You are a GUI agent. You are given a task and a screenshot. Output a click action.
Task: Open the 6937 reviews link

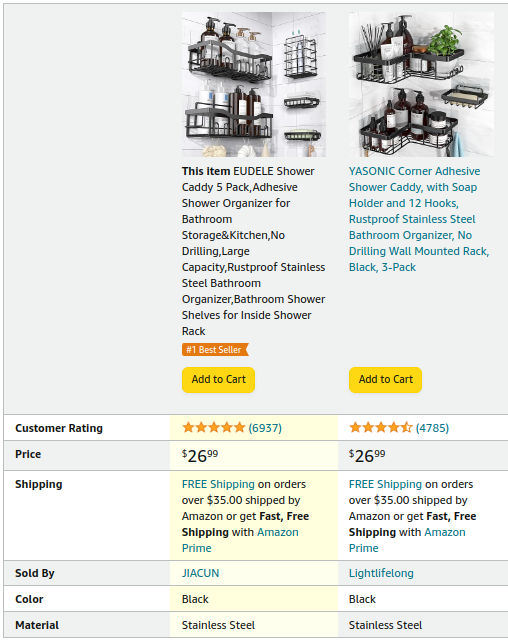tap(265, 428)
